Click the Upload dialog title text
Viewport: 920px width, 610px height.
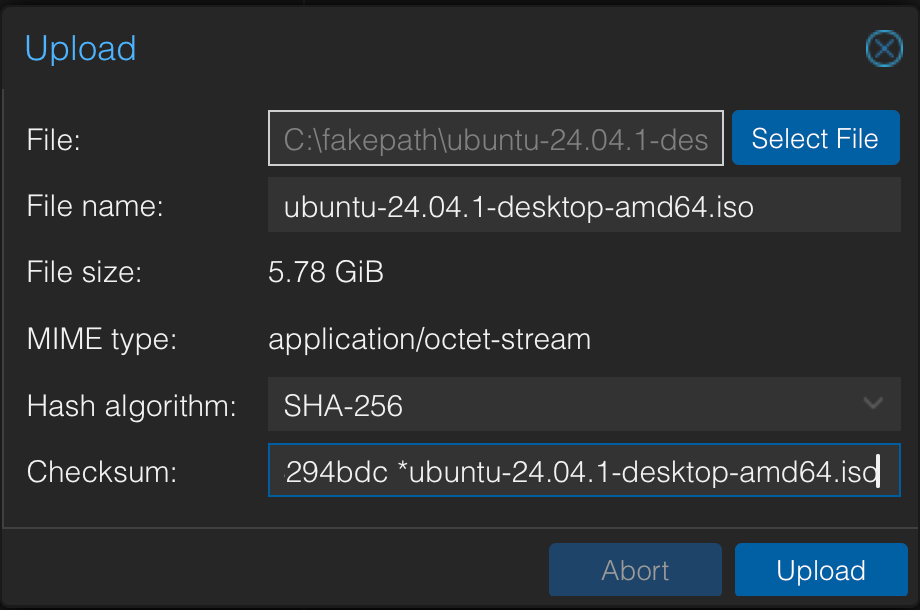(x=80, y=48)
